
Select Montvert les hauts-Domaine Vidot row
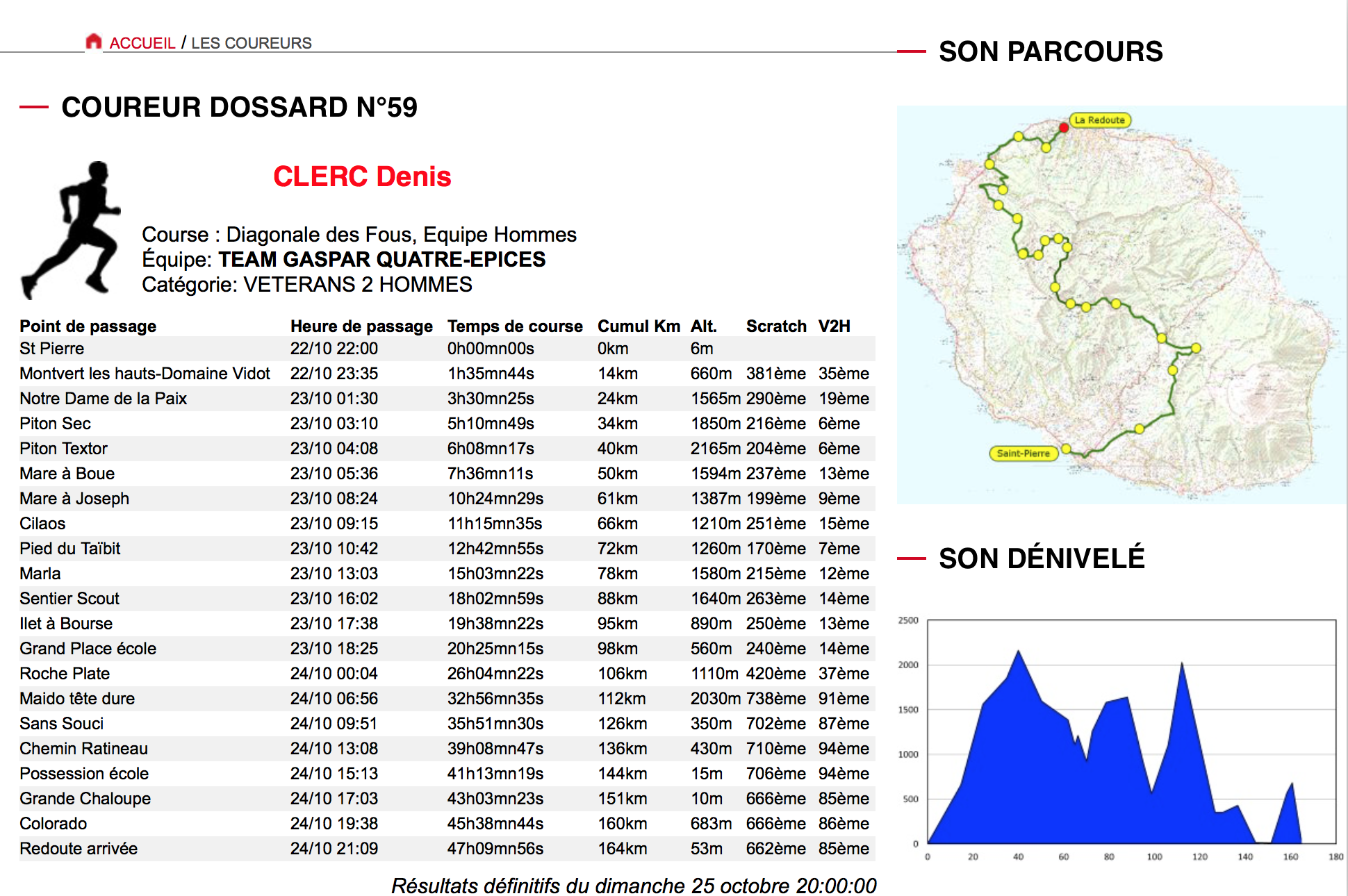pyautogui.click(x=447, y=374)
